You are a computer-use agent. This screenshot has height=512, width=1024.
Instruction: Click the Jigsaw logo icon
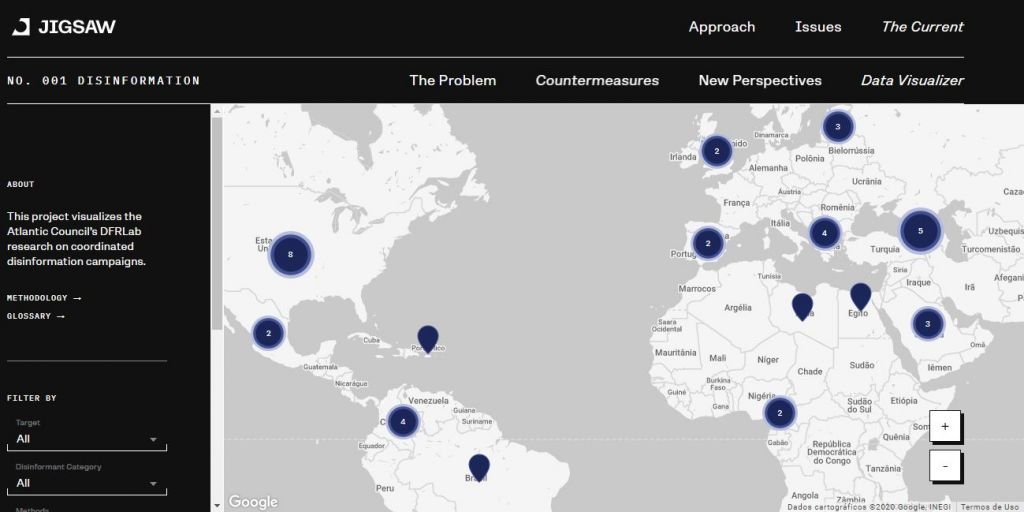click(21, 27)
